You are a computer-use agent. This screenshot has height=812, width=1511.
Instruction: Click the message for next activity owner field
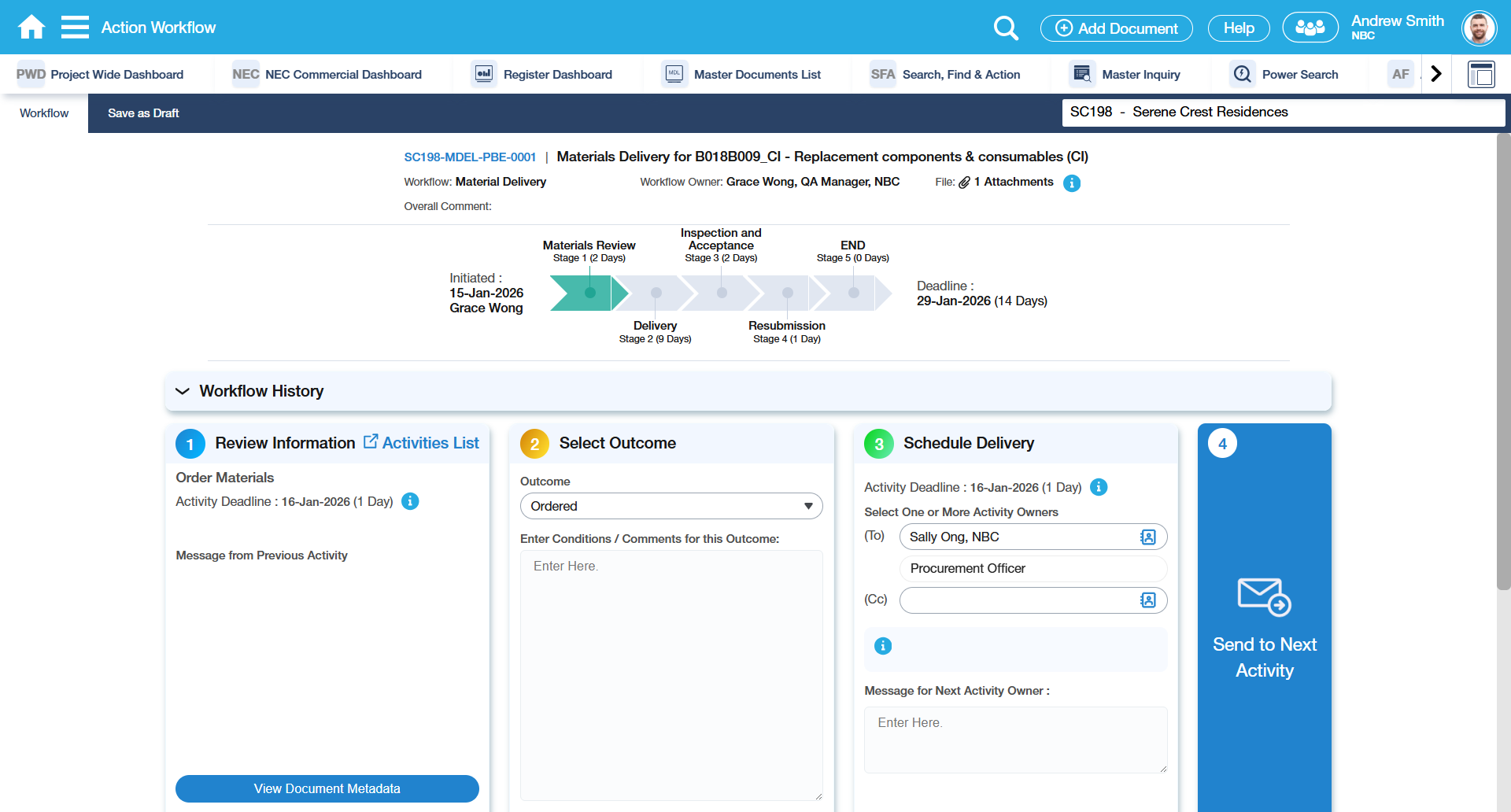tap(1015, 740)
